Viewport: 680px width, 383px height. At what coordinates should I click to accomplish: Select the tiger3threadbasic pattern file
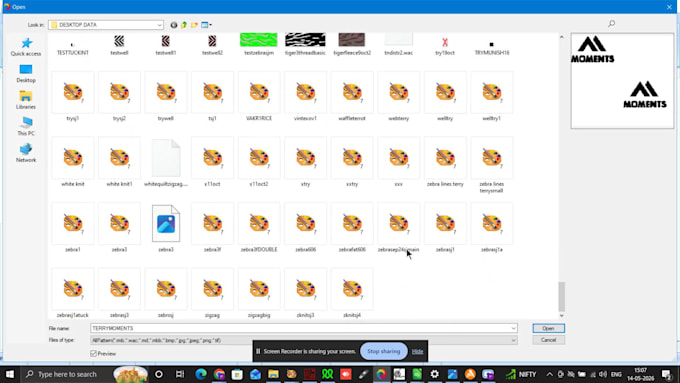tap(305, 43)
